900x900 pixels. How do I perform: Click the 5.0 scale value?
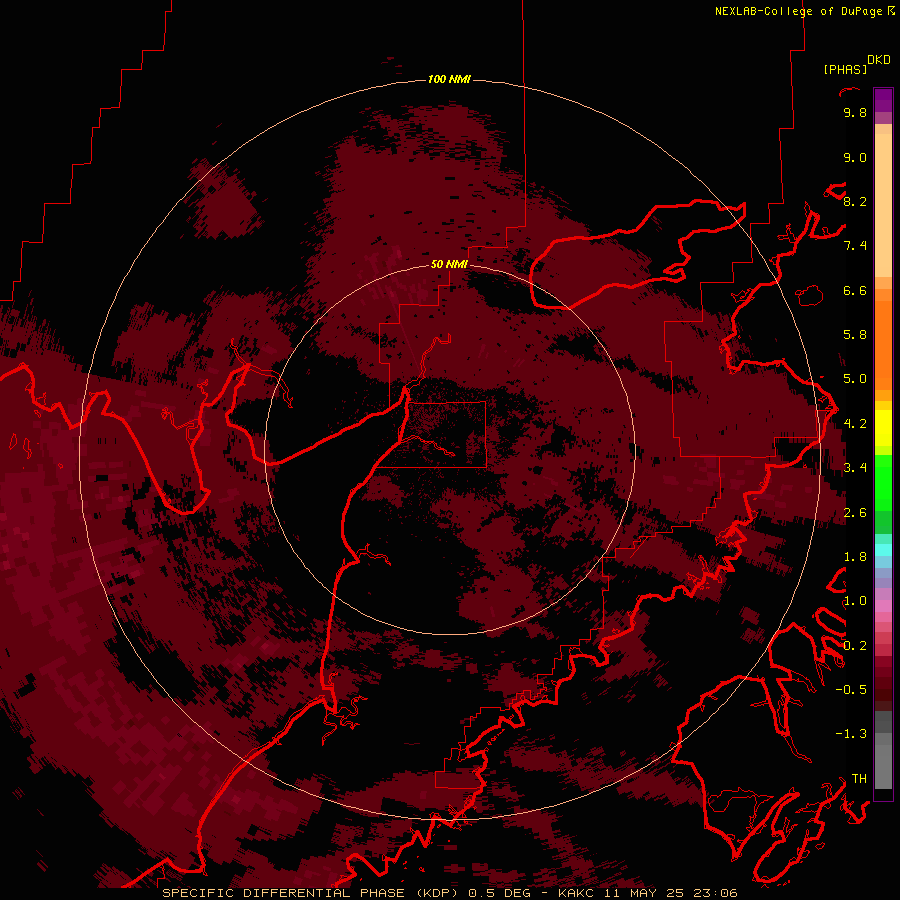pyautogui.click(x=855, y=379)
